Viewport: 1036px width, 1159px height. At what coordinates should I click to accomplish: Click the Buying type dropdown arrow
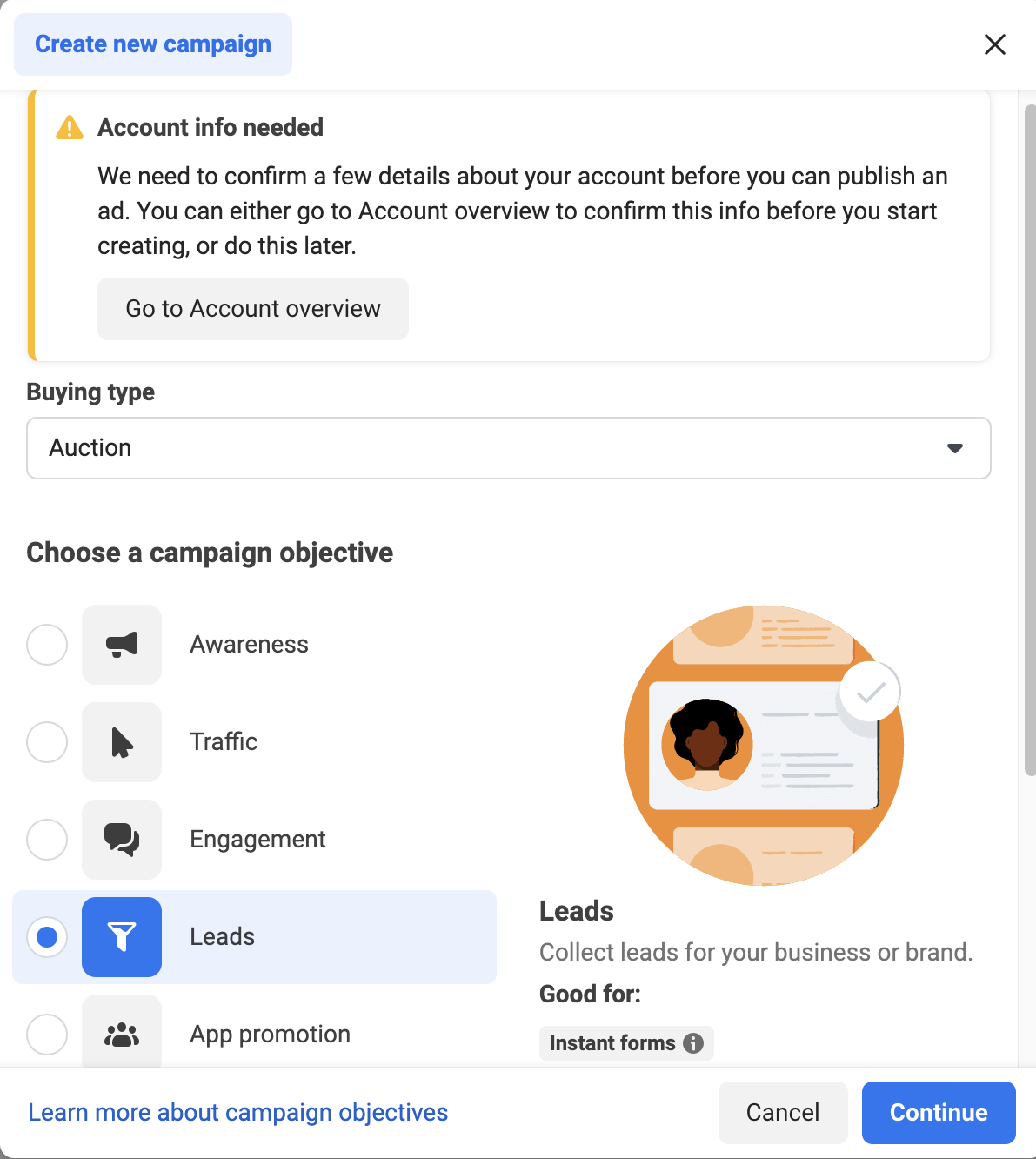(955, 448)
